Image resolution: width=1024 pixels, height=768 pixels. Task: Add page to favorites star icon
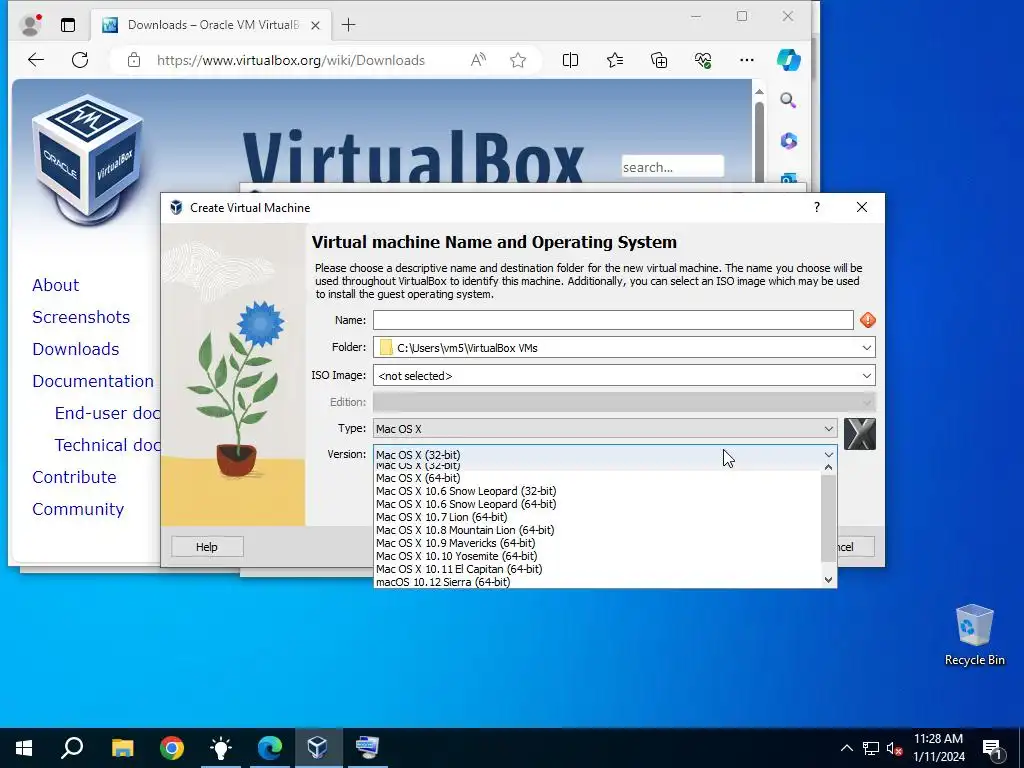click(518, 60)
